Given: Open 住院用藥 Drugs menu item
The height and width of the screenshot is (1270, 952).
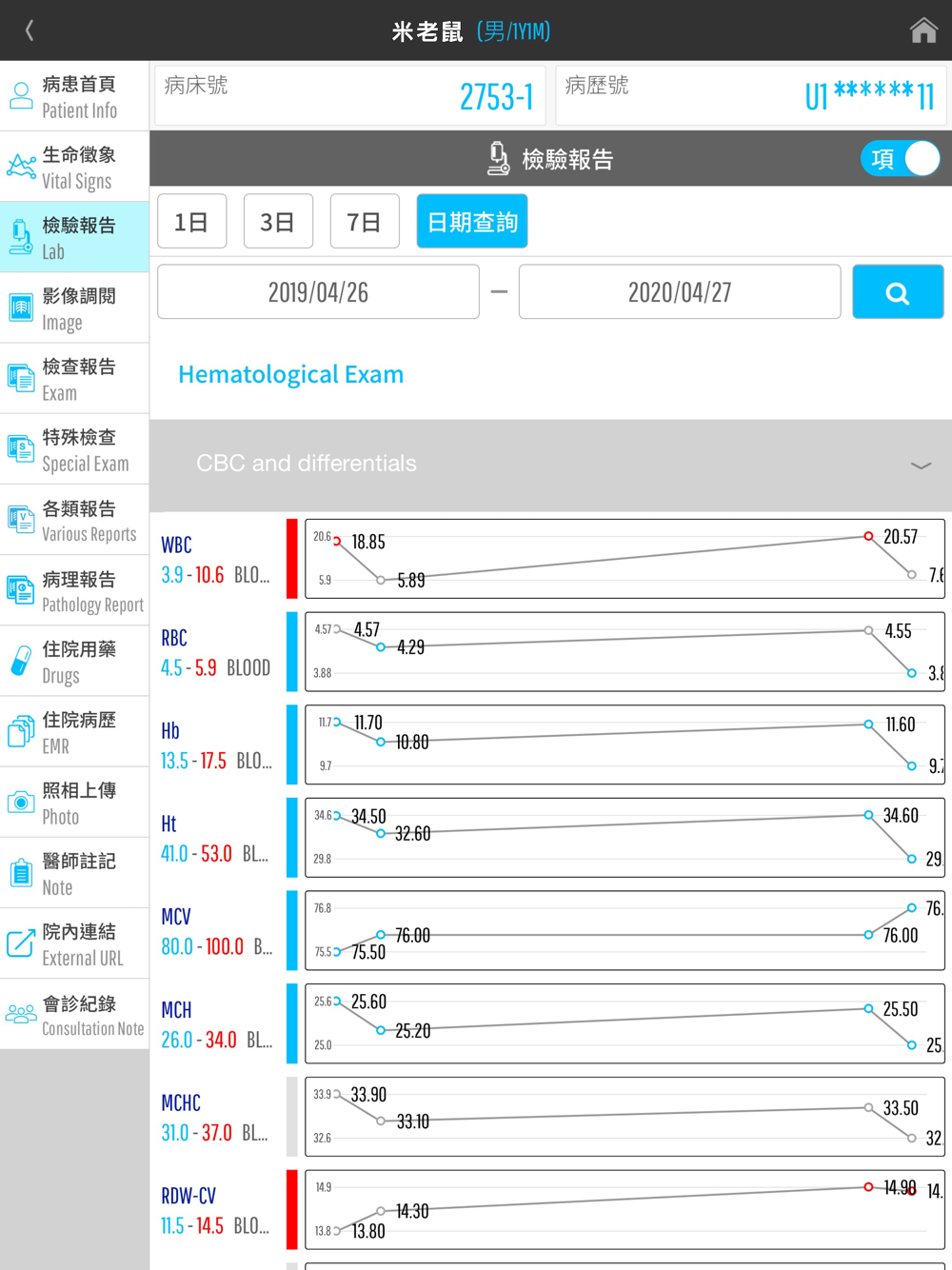Looking at the screenshot, I should pos(74,661).
